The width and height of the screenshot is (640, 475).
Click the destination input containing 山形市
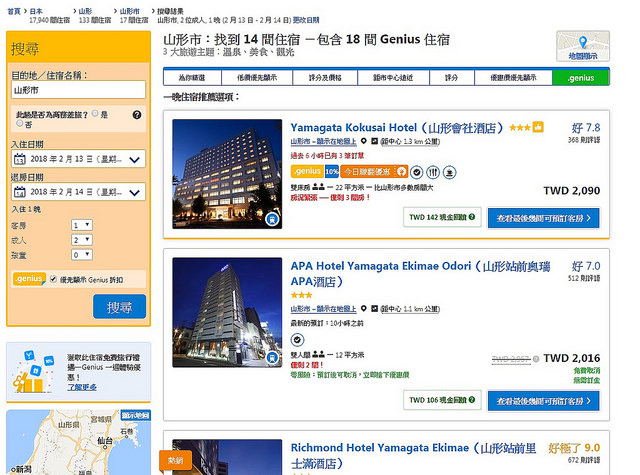click(78, 90)
